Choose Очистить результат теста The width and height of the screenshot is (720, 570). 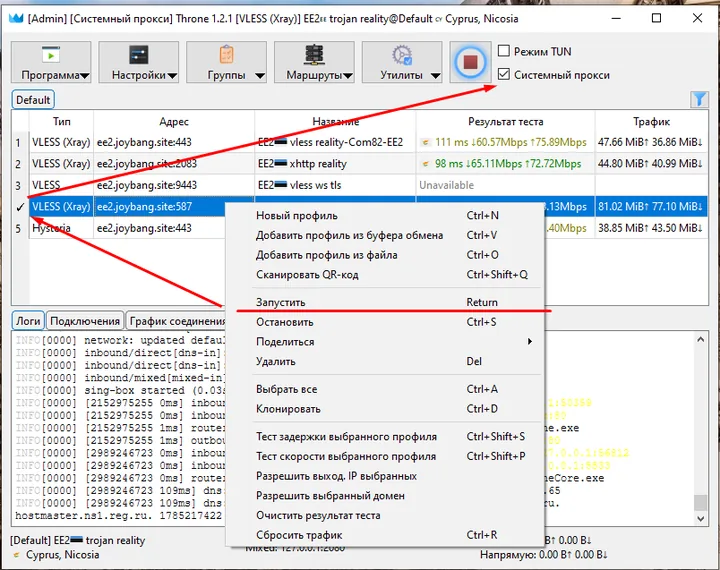(x=385, y=515)
